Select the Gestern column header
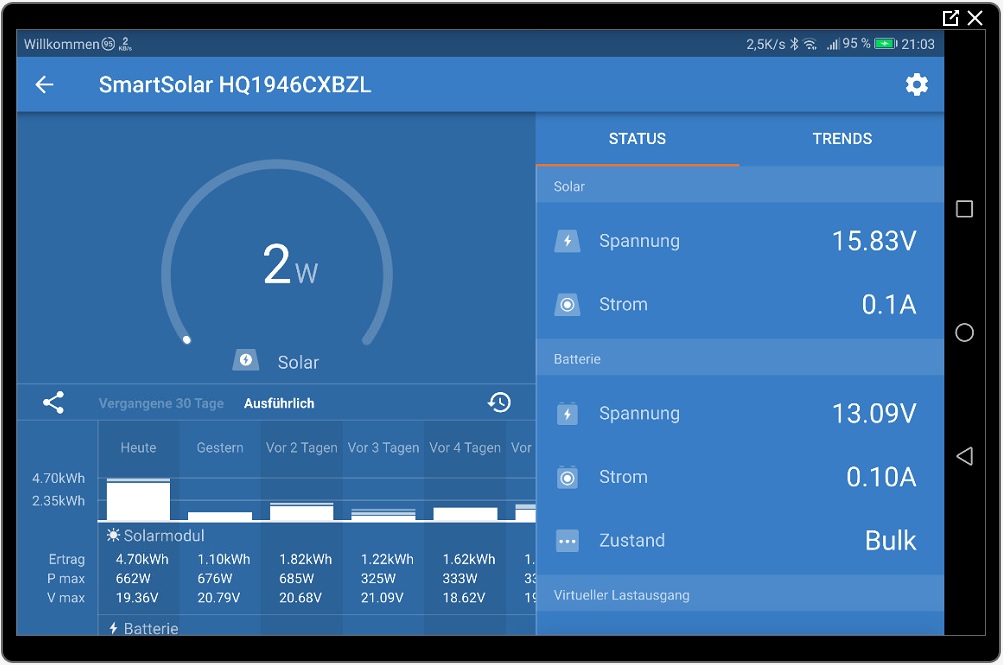Viewport: 1003px width, 665px height. [x=220, y=448]
